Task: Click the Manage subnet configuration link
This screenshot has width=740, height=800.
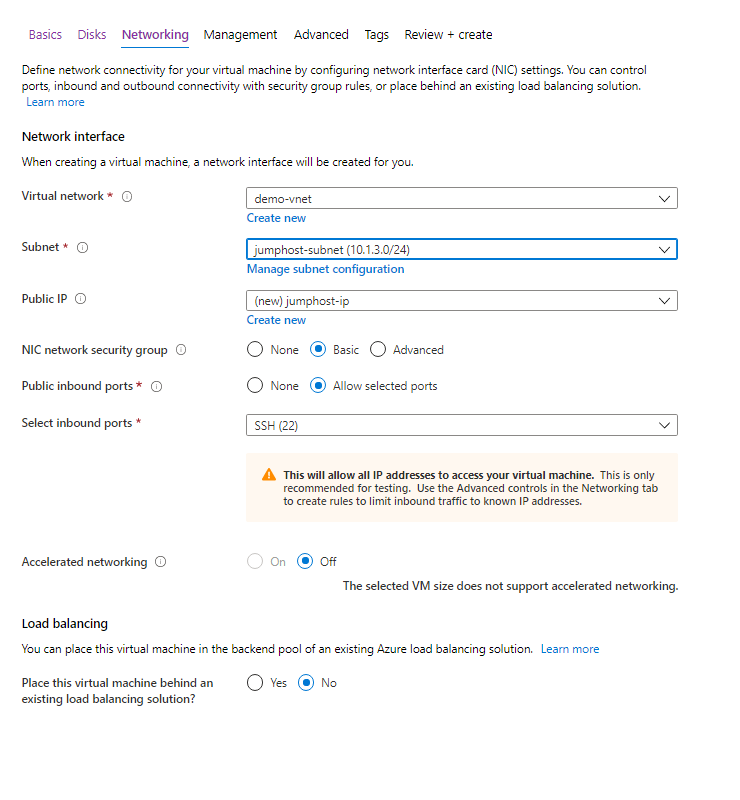Action: point(325,269)
